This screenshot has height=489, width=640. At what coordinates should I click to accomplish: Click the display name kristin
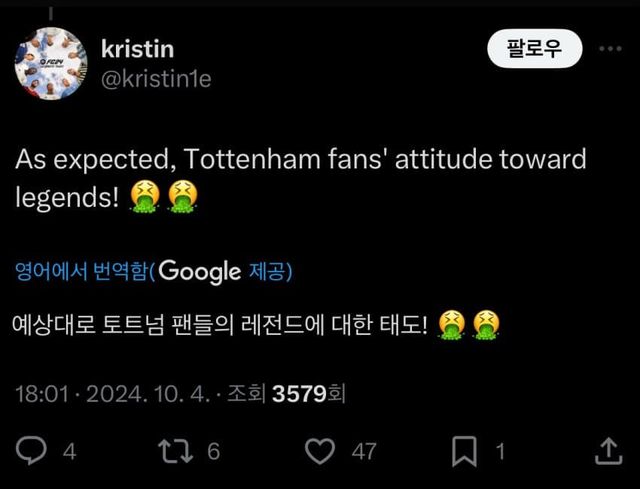click(x=138, y=47)
